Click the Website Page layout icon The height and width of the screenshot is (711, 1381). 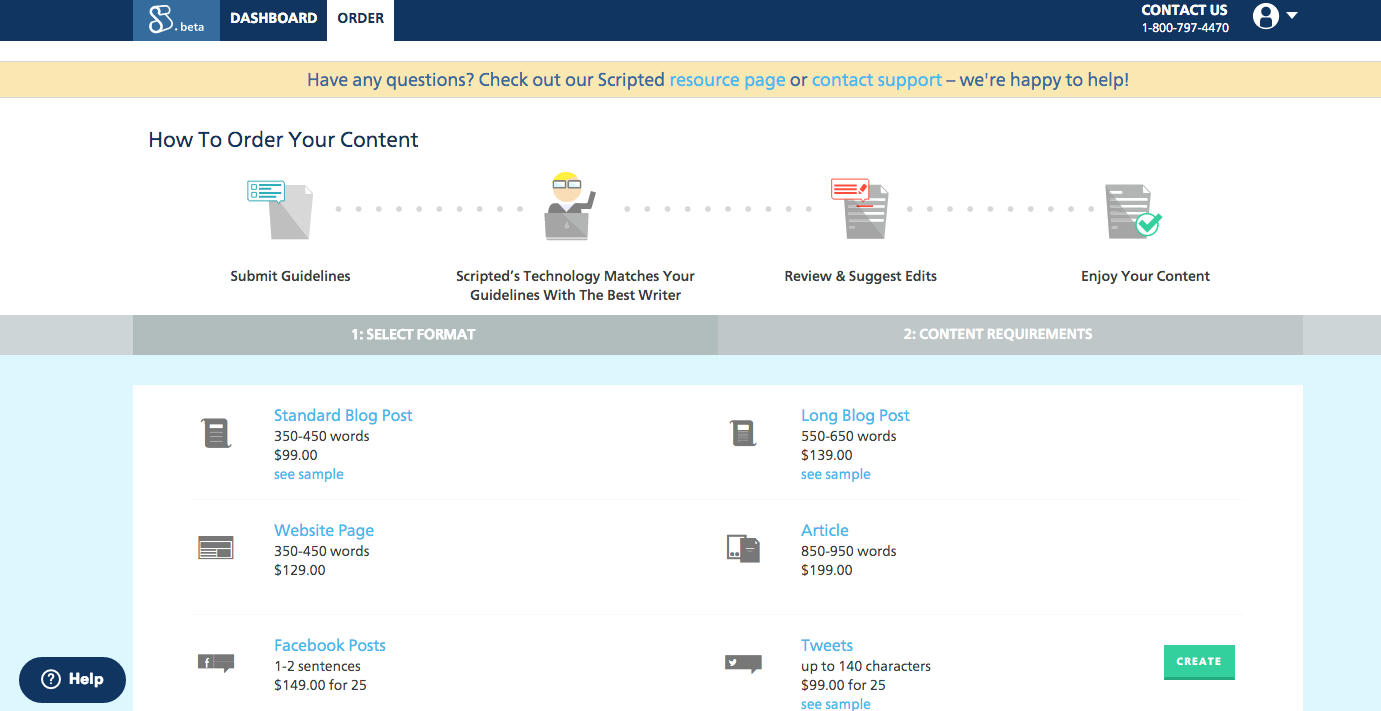tap(216, 547)
